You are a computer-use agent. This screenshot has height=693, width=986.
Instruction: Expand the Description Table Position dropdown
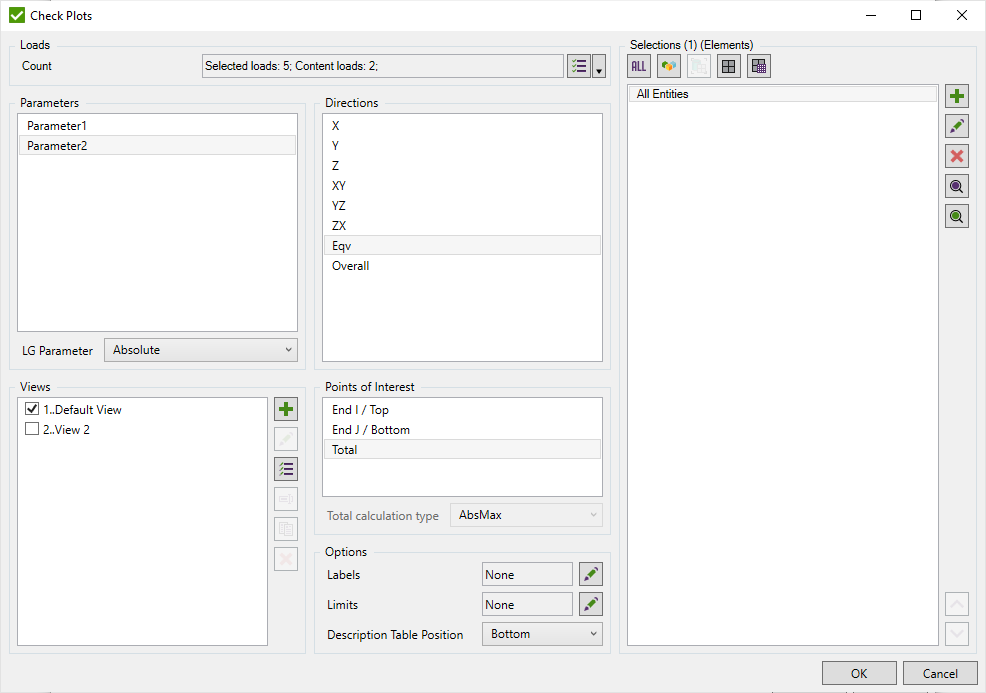542,634
